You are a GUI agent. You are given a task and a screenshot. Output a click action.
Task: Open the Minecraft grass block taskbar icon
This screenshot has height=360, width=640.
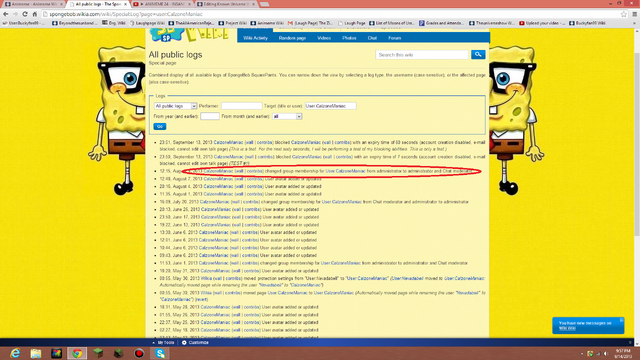98,353
